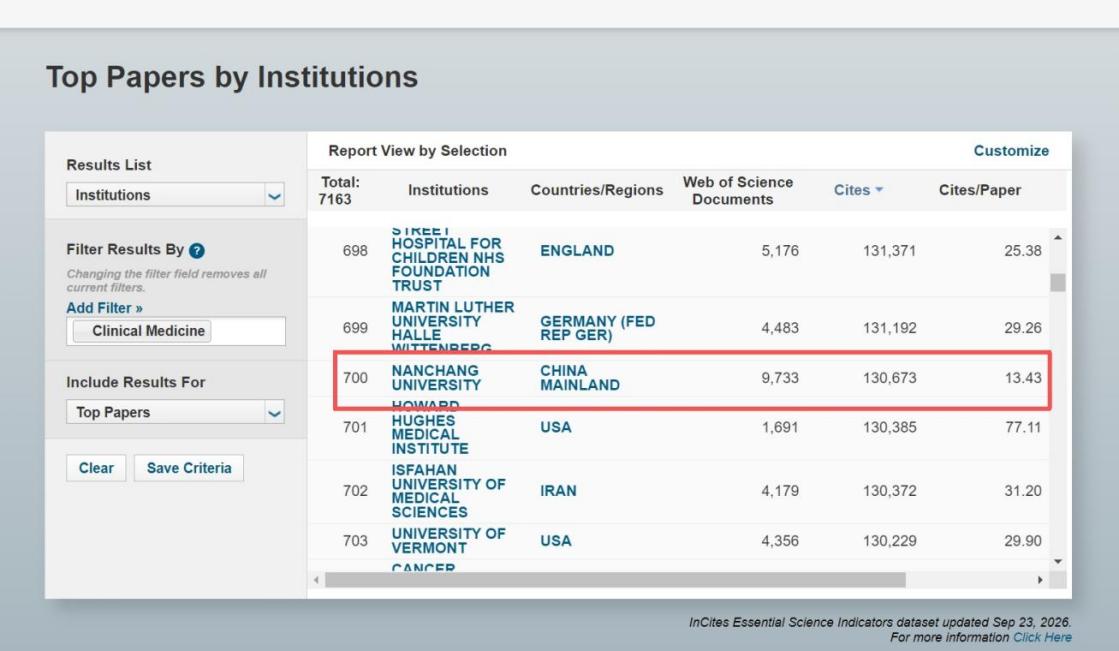Select the 4,356 documents value
The image size is (1119, 651).
pos(779,541)
